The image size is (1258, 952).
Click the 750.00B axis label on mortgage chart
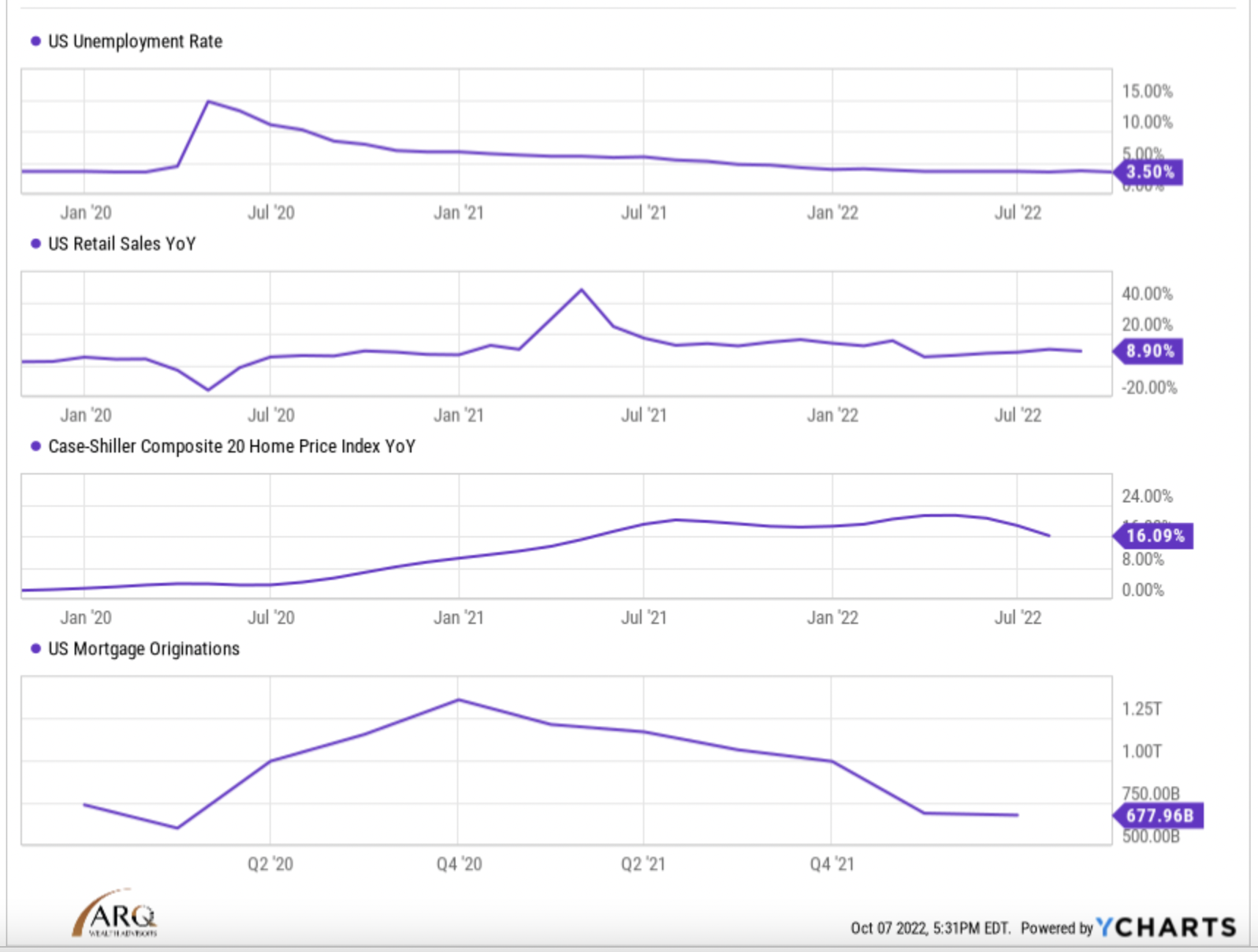point(1150,793)
